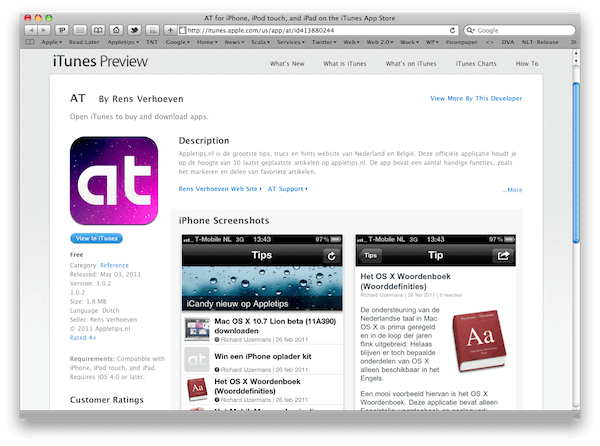Screen dimensions: 600x446
Task: Open the Services bookmarks folder
Action: pyautogui.click(x=291, y=42)
